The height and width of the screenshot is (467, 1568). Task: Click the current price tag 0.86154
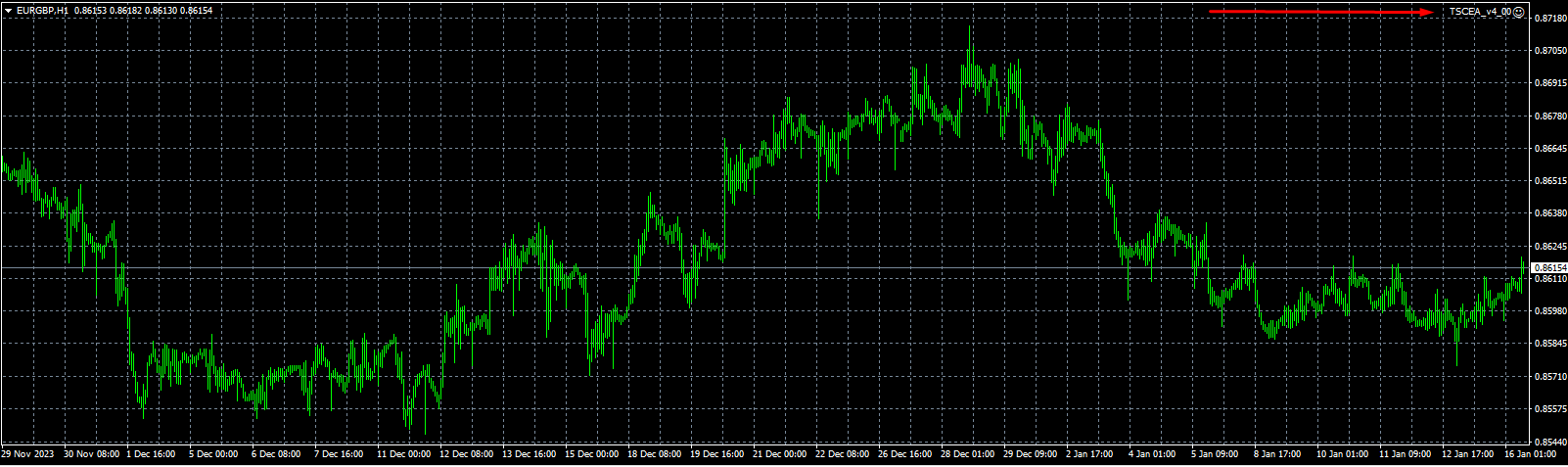pos(1548,267)
